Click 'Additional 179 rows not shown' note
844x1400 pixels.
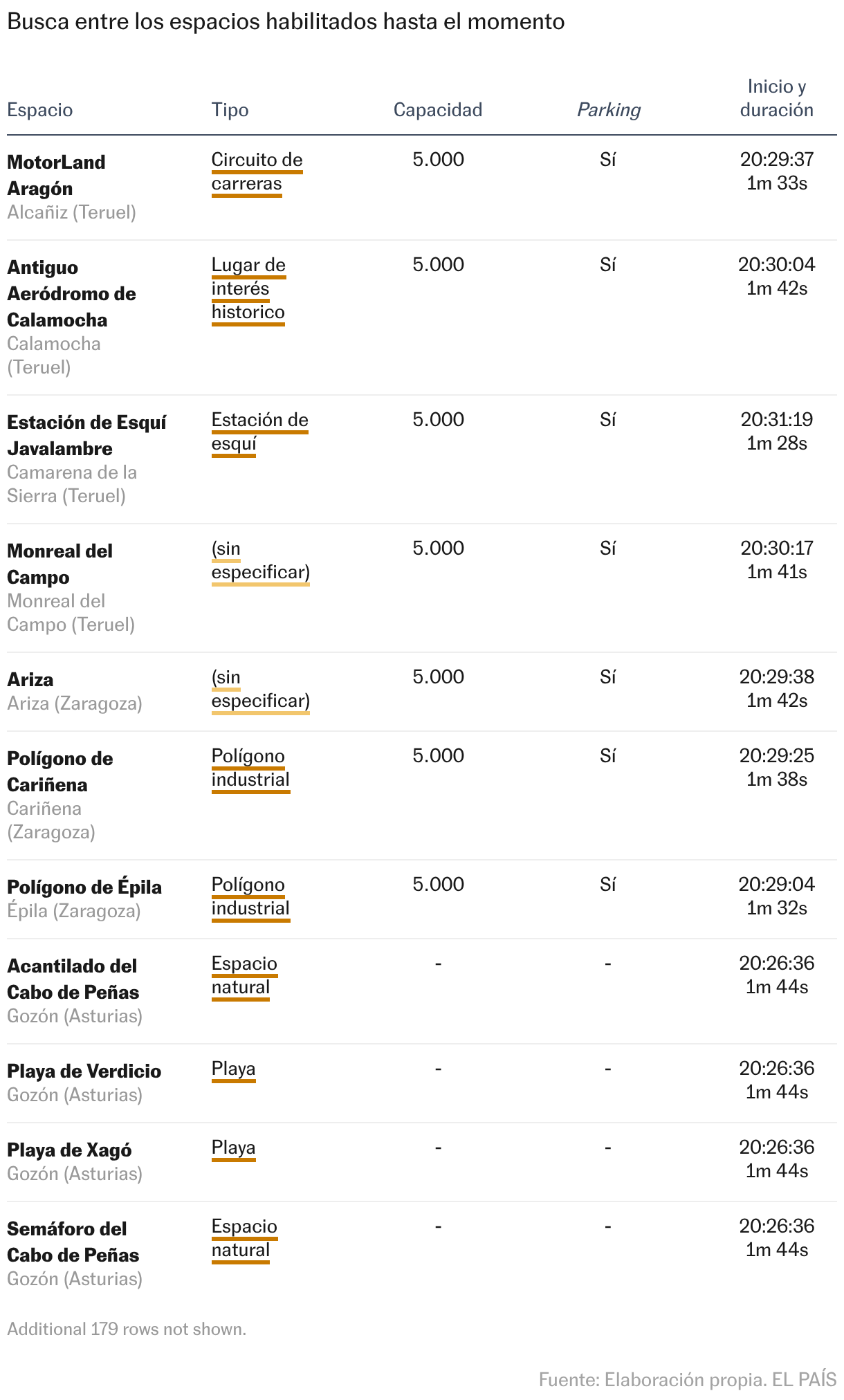pyautogui.click(x=127, y=1329)
